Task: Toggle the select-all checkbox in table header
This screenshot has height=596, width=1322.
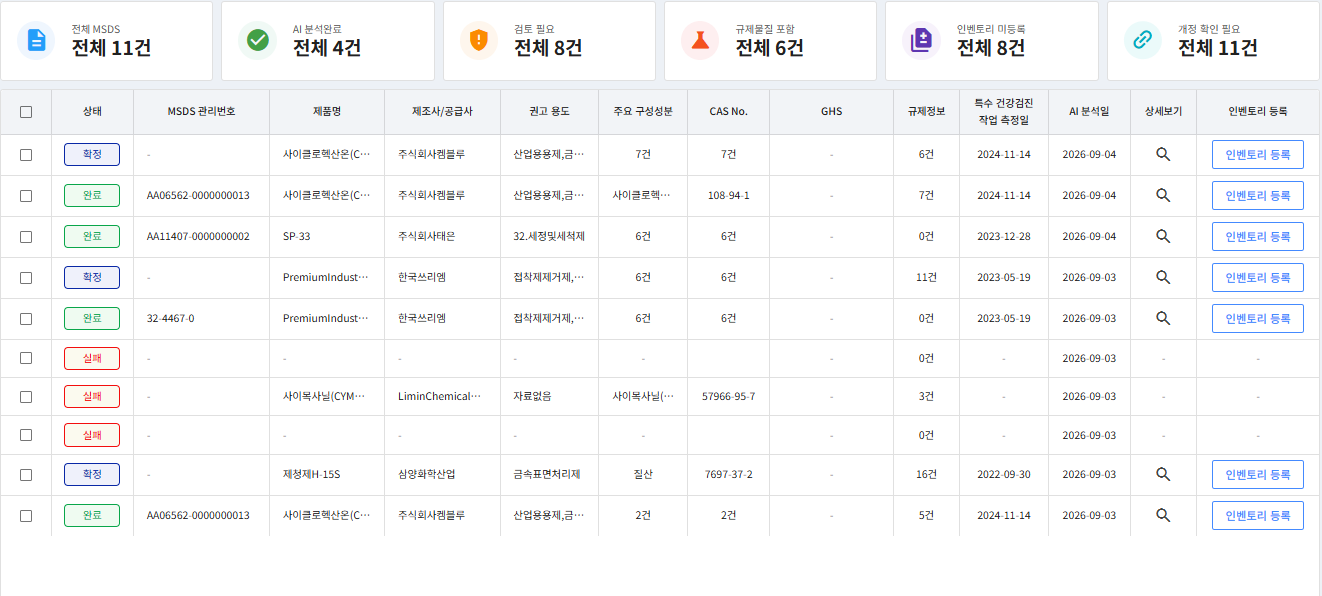Action: tap(26, 112)
